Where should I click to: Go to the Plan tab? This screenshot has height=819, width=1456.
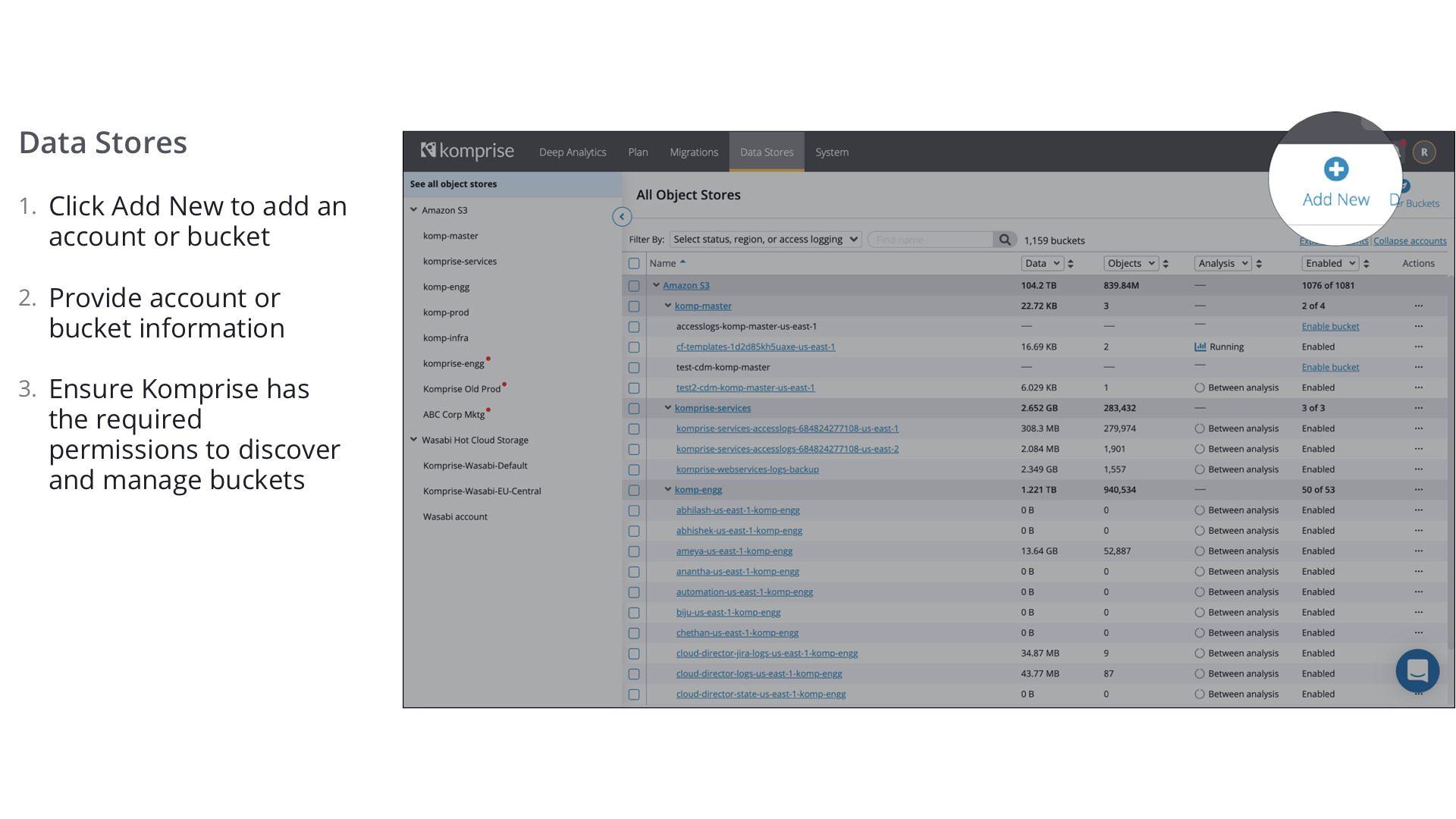[x=638, y=152]
